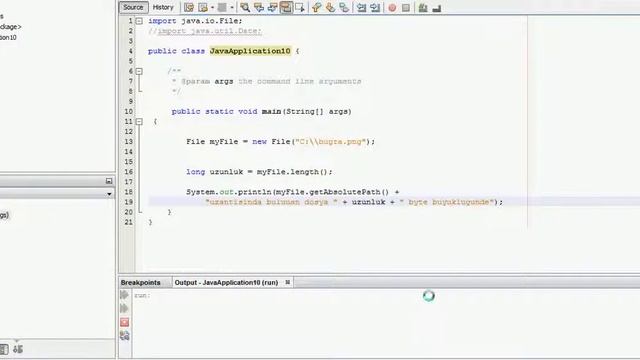The image size is (640, 360).
Task: Click the Find Selection magnifier icon
Action: (x=245, y=7)
